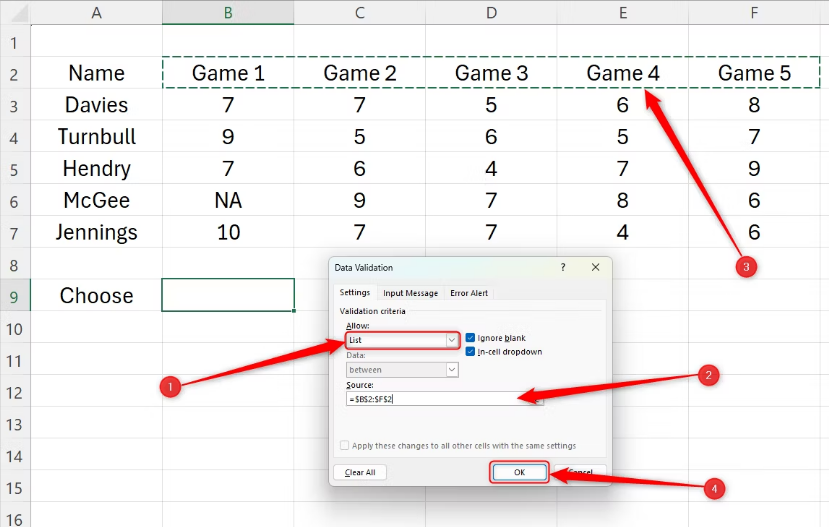Select row 2 header
Viewport: 829px width, 527px height.
pos(14,73)
